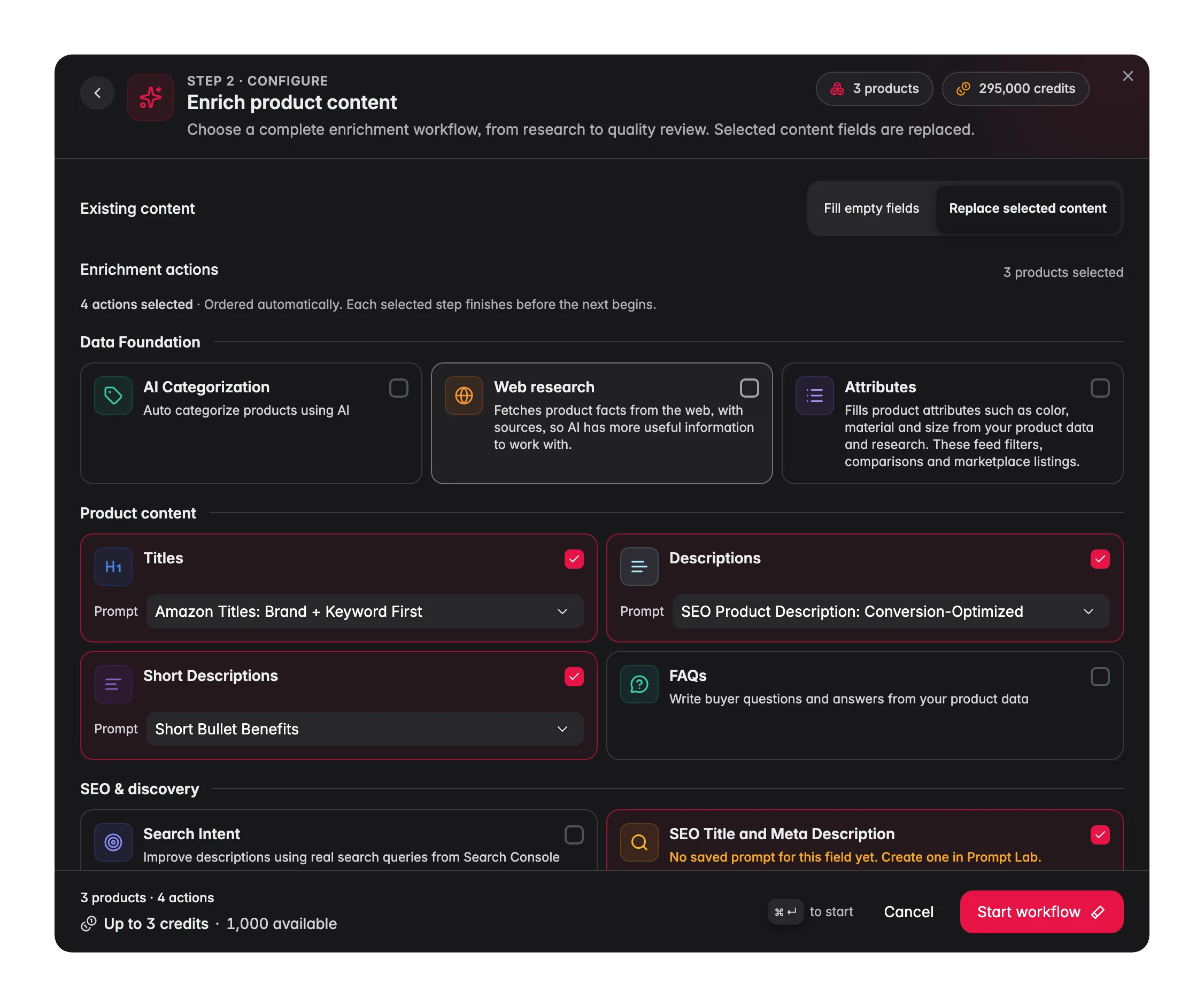Uncheck SEO Title and Meta Description checkbox
The image size is (1204, 1007).
(1100, 835)
